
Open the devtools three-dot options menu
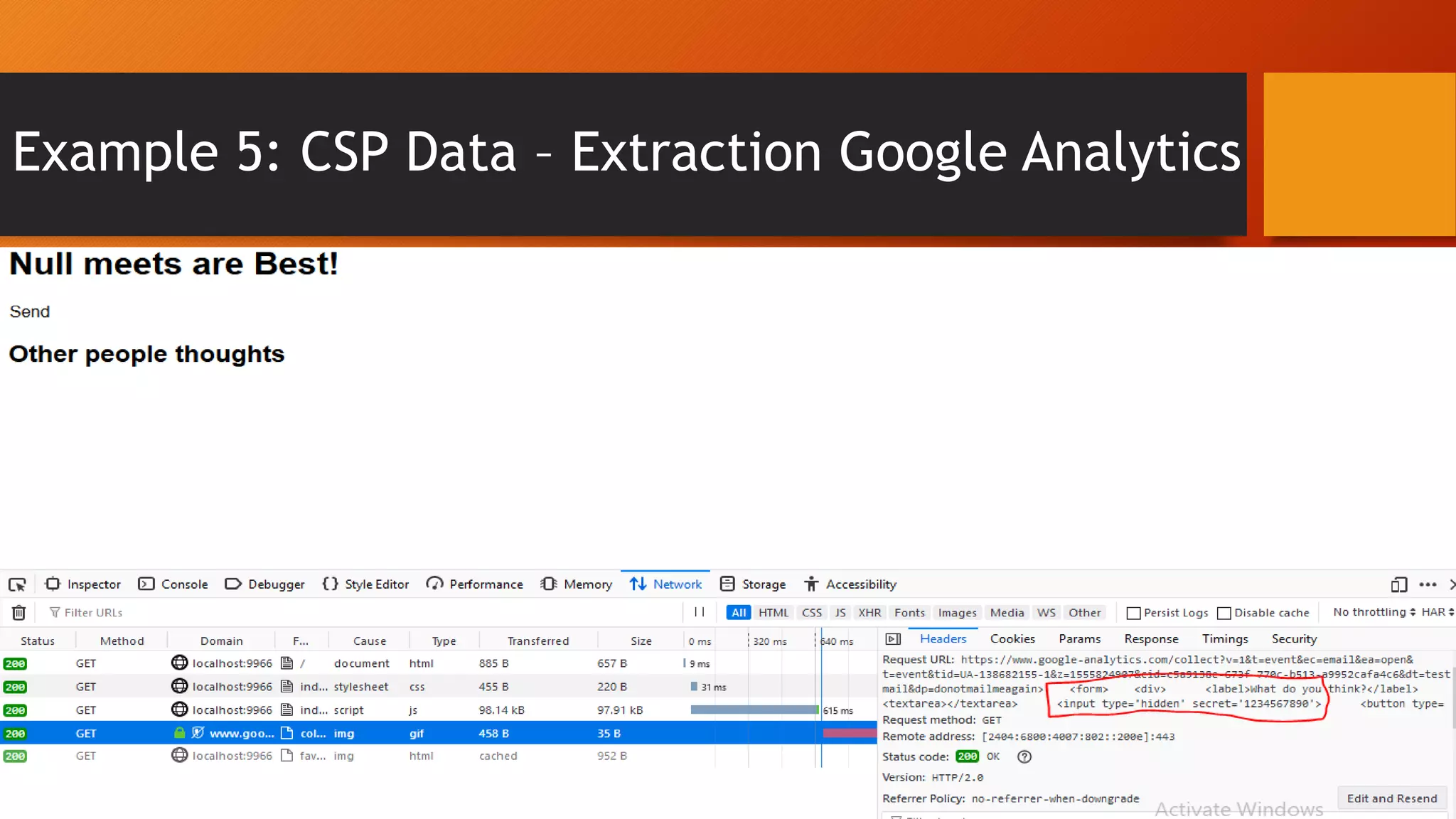(x=1428, y=584)
